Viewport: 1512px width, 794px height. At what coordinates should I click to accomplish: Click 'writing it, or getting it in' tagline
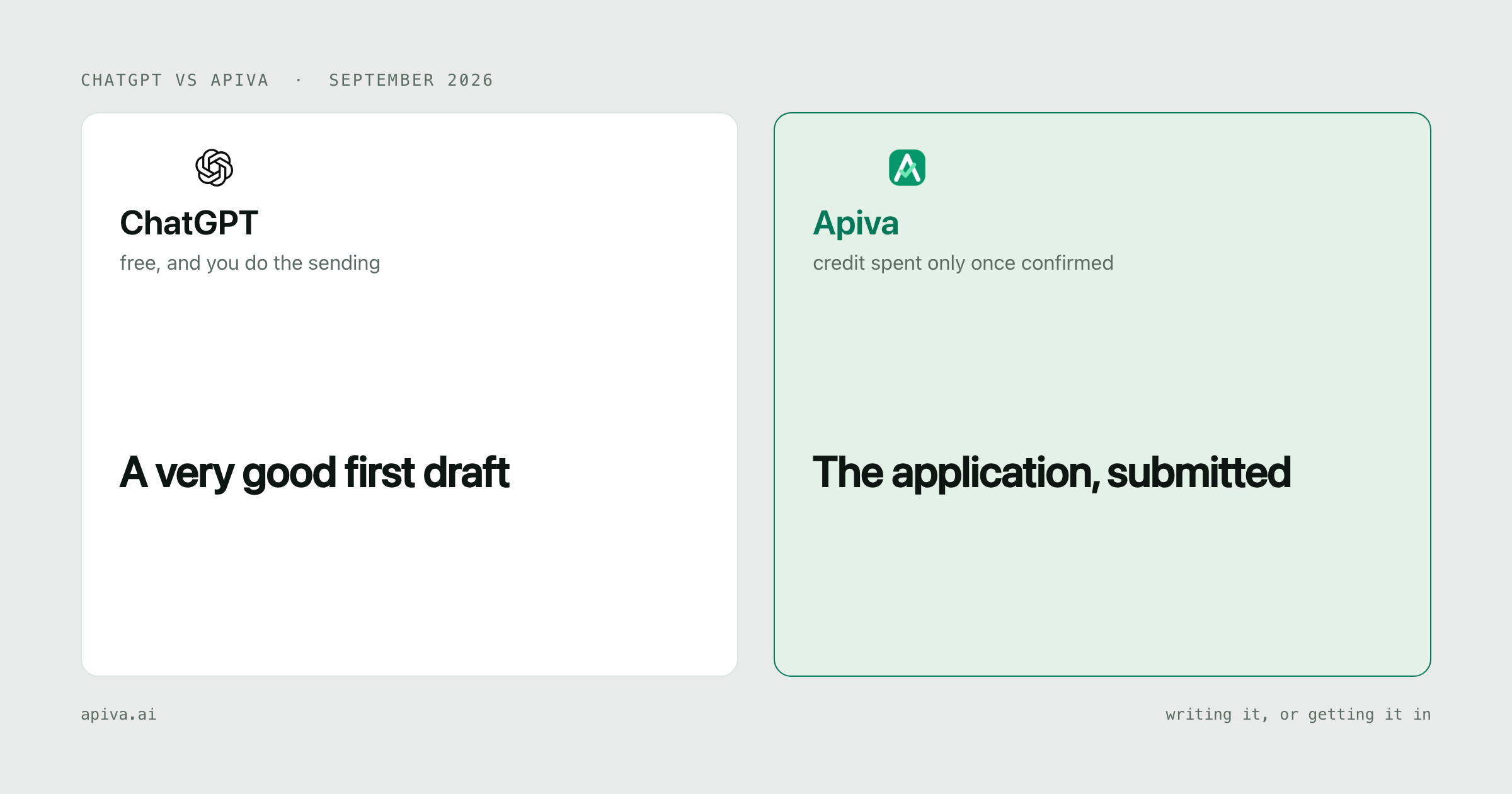[1298, 715]
